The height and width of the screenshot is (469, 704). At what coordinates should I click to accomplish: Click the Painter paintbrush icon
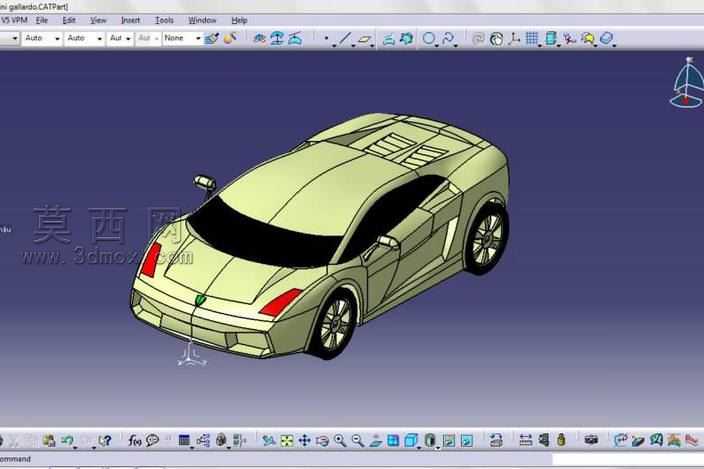tap(212, 39)
